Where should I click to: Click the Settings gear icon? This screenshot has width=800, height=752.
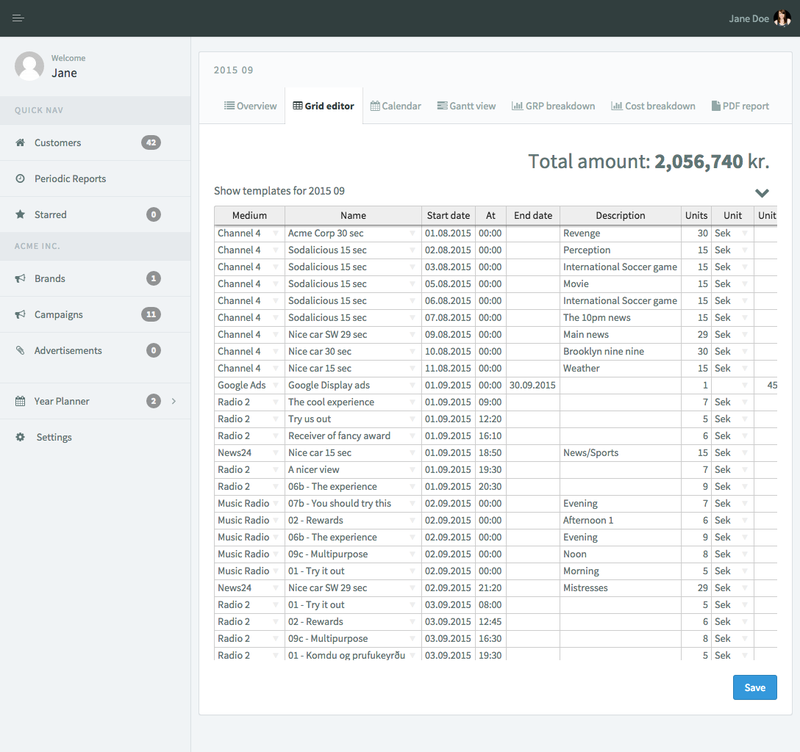(20, 437)
